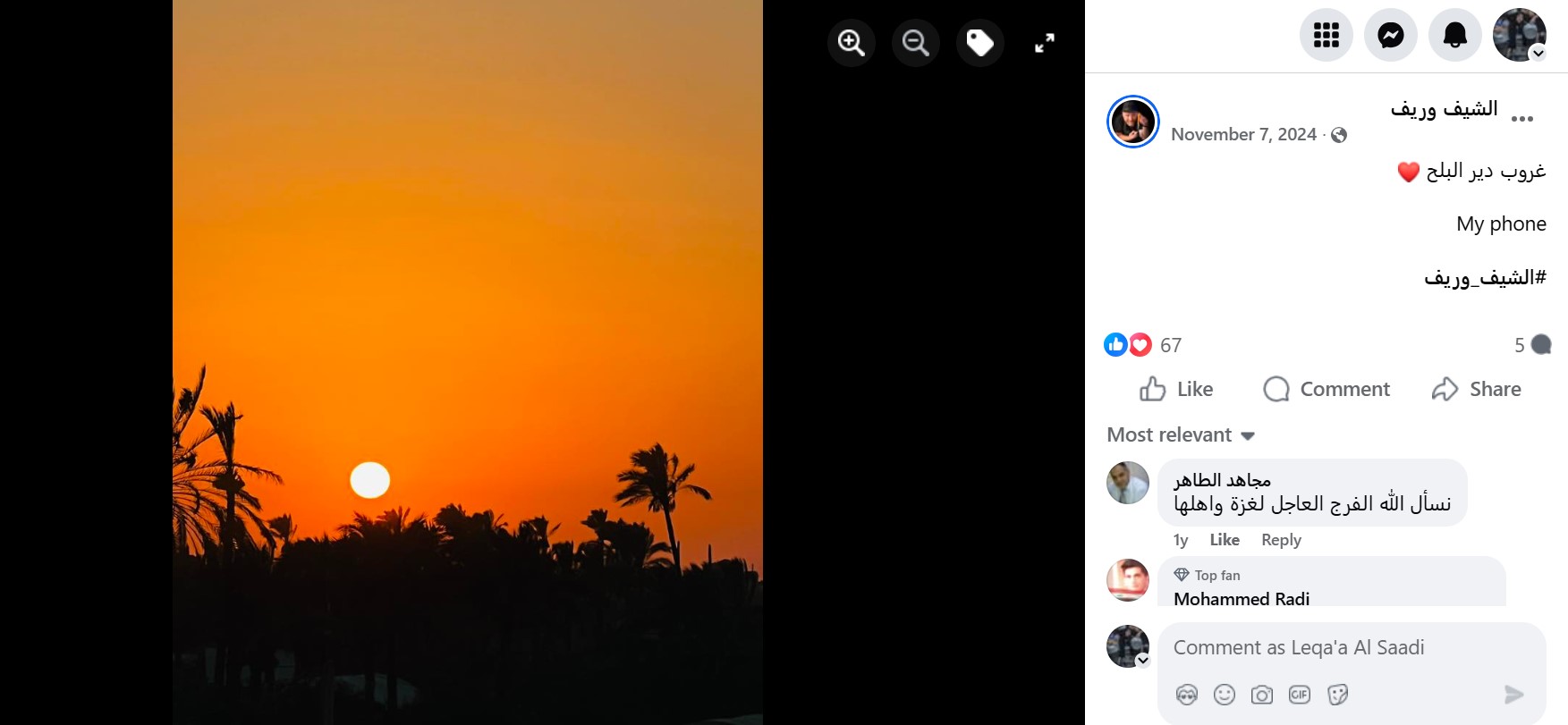This screenshot has height=725, width=1568.
Task: Add a GIF to the comment
Action: pos(1300,695)
